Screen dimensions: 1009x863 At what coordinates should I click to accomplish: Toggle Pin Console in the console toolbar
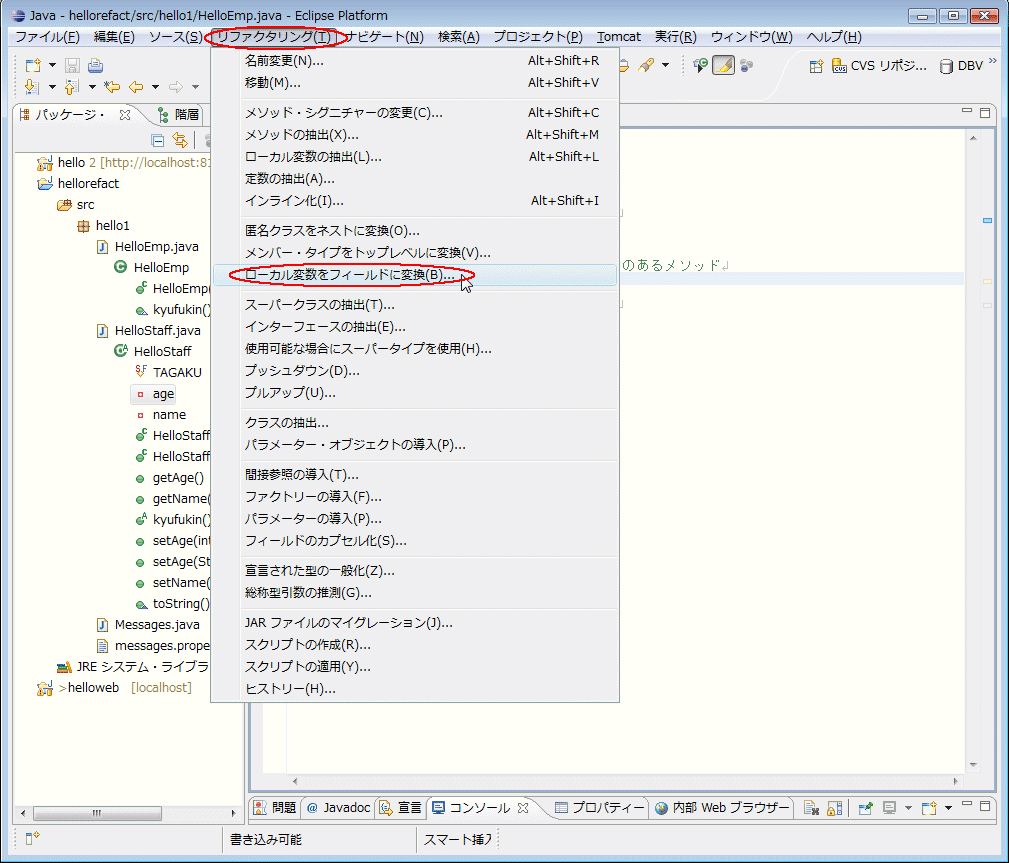(866, 808)
